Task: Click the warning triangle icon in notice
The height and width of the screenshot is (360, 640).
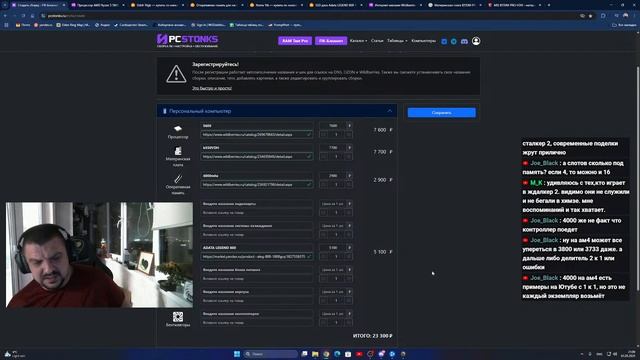Action: coord(176,74)
